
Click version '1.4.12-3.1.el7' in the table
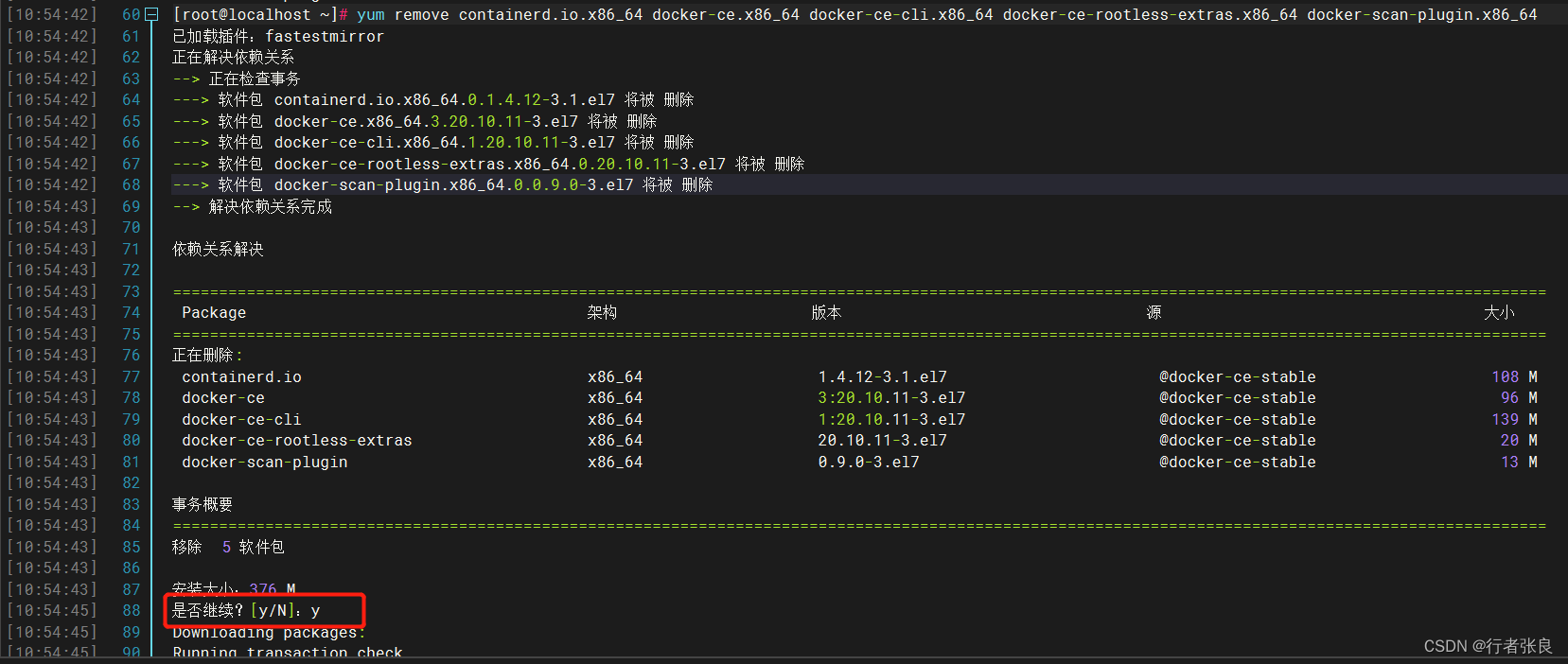(883, 377)
